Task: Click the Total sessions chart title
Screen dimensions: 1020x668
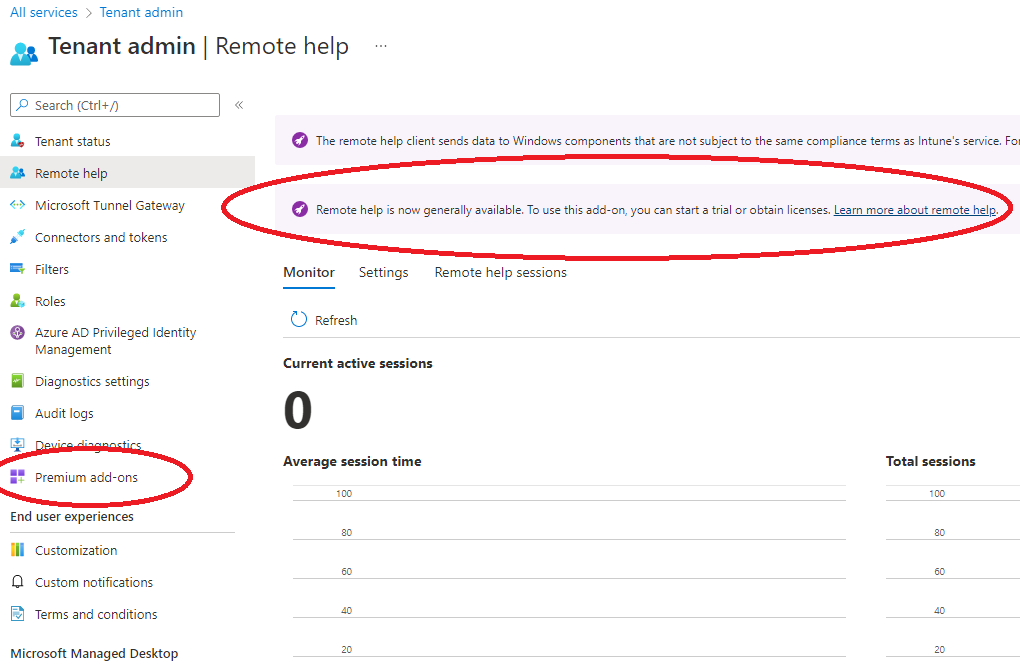Action: [x=930, y=461]
